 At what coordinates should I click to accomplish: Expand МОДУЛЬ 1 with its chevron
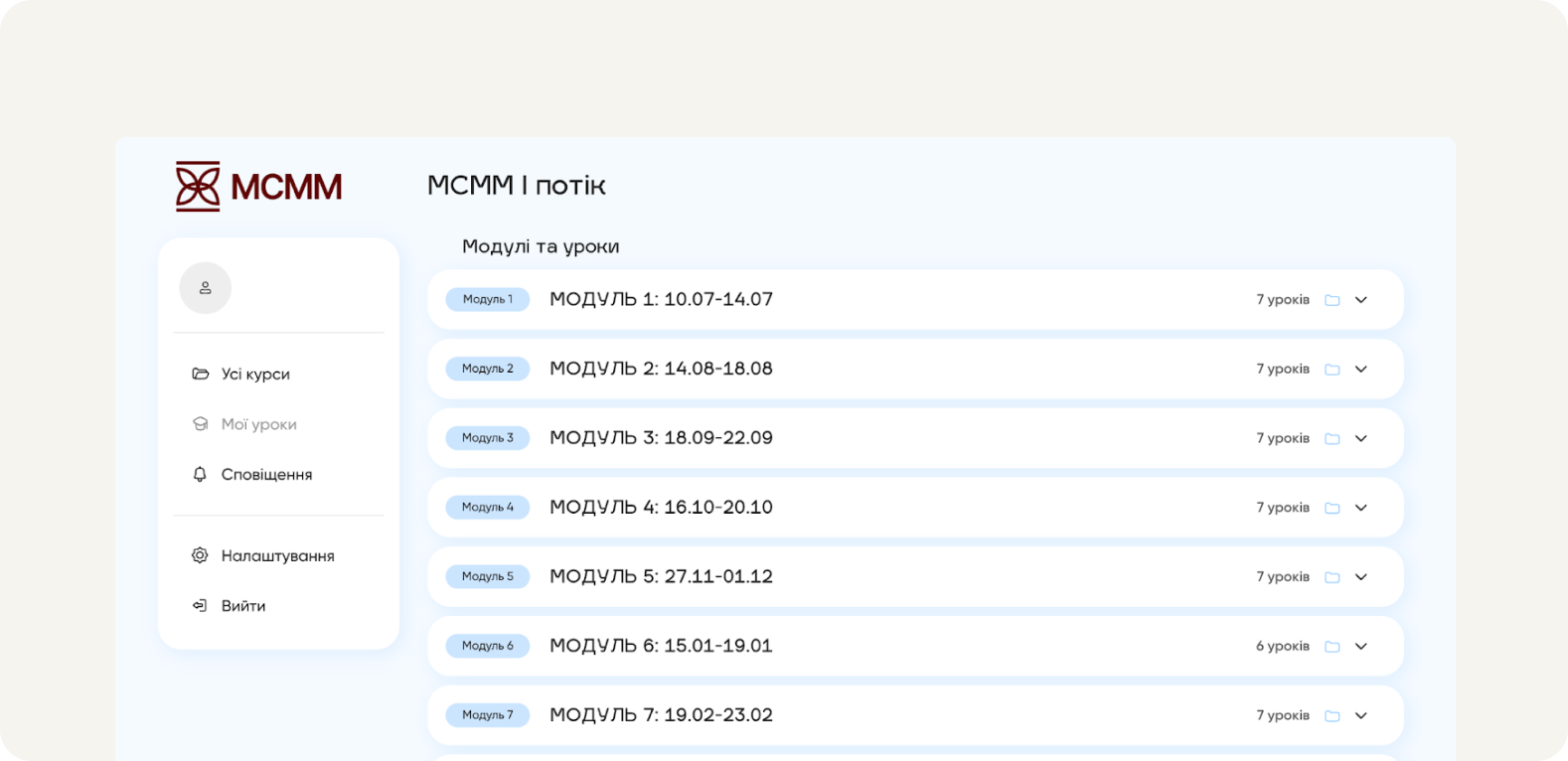pyautogui.click(x=1361, y=299)
